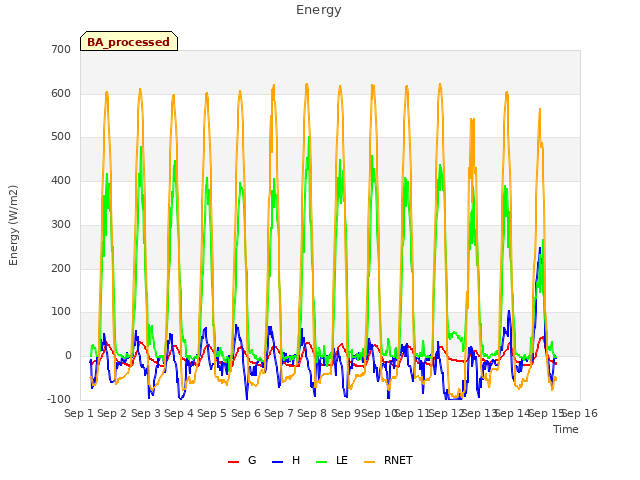Click the 700 y-axis tick label
This screenshot has width=640, height=480.
point(61,49)
